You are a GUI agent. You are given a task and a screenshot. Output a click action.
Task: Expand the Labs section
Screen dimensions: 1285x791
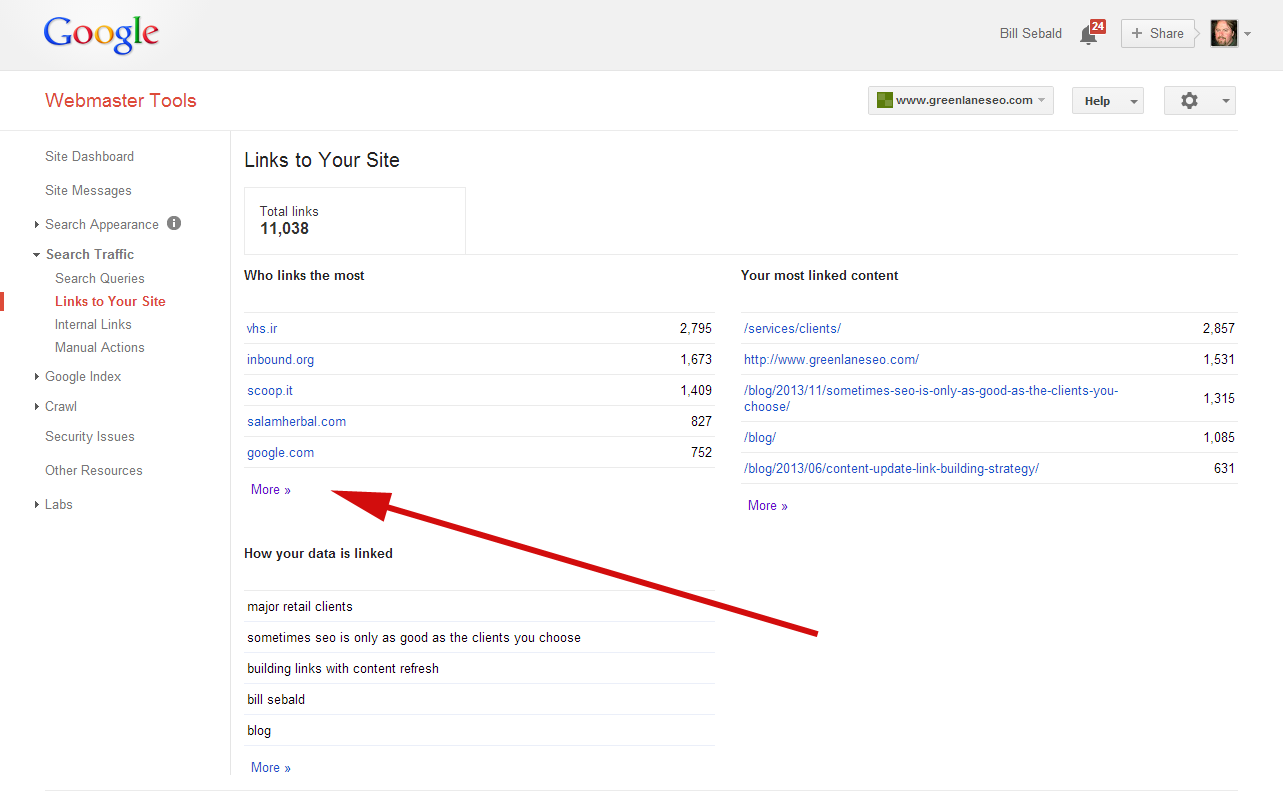pyautogui.click(x=37, y=505)
